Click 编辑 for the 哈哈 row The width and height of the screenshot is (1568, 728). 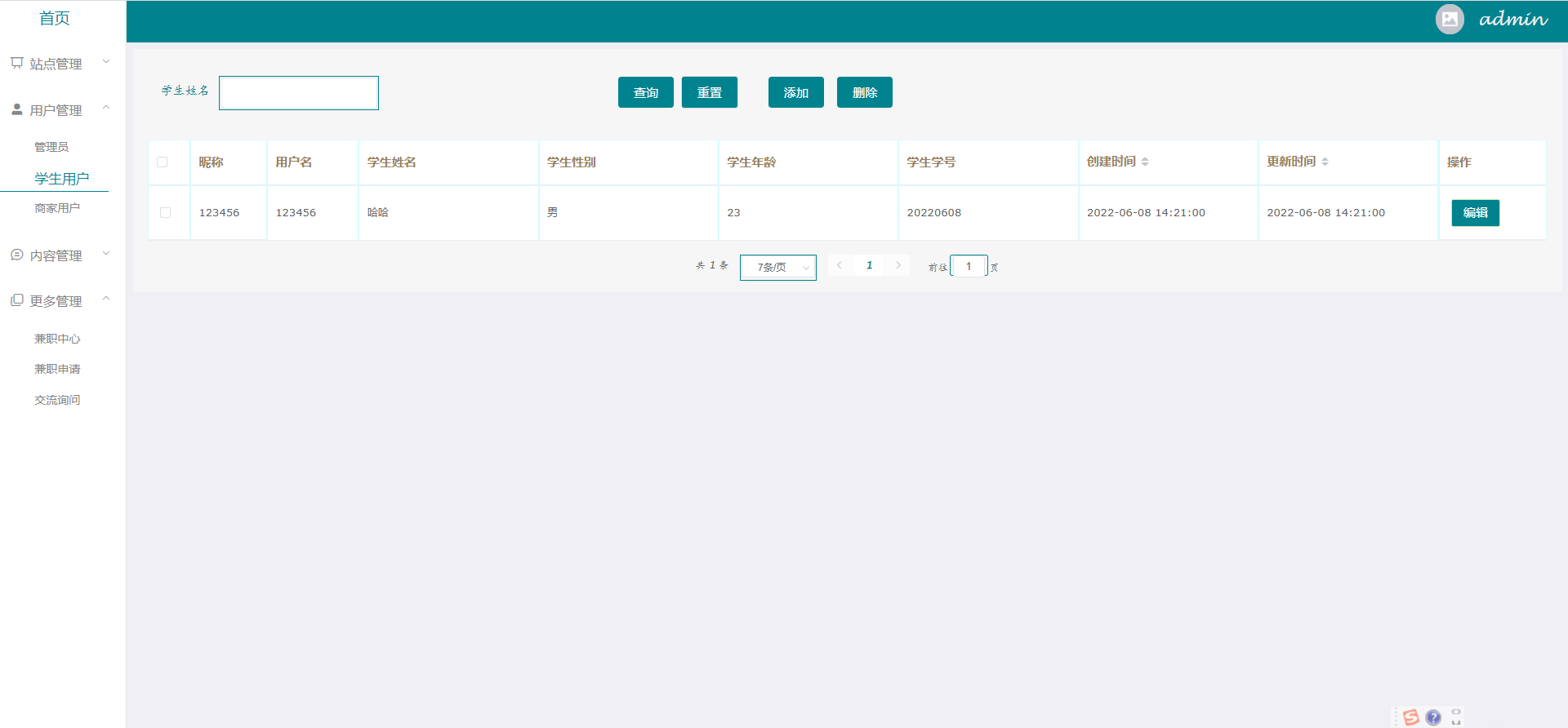(x=1476, y=213)
